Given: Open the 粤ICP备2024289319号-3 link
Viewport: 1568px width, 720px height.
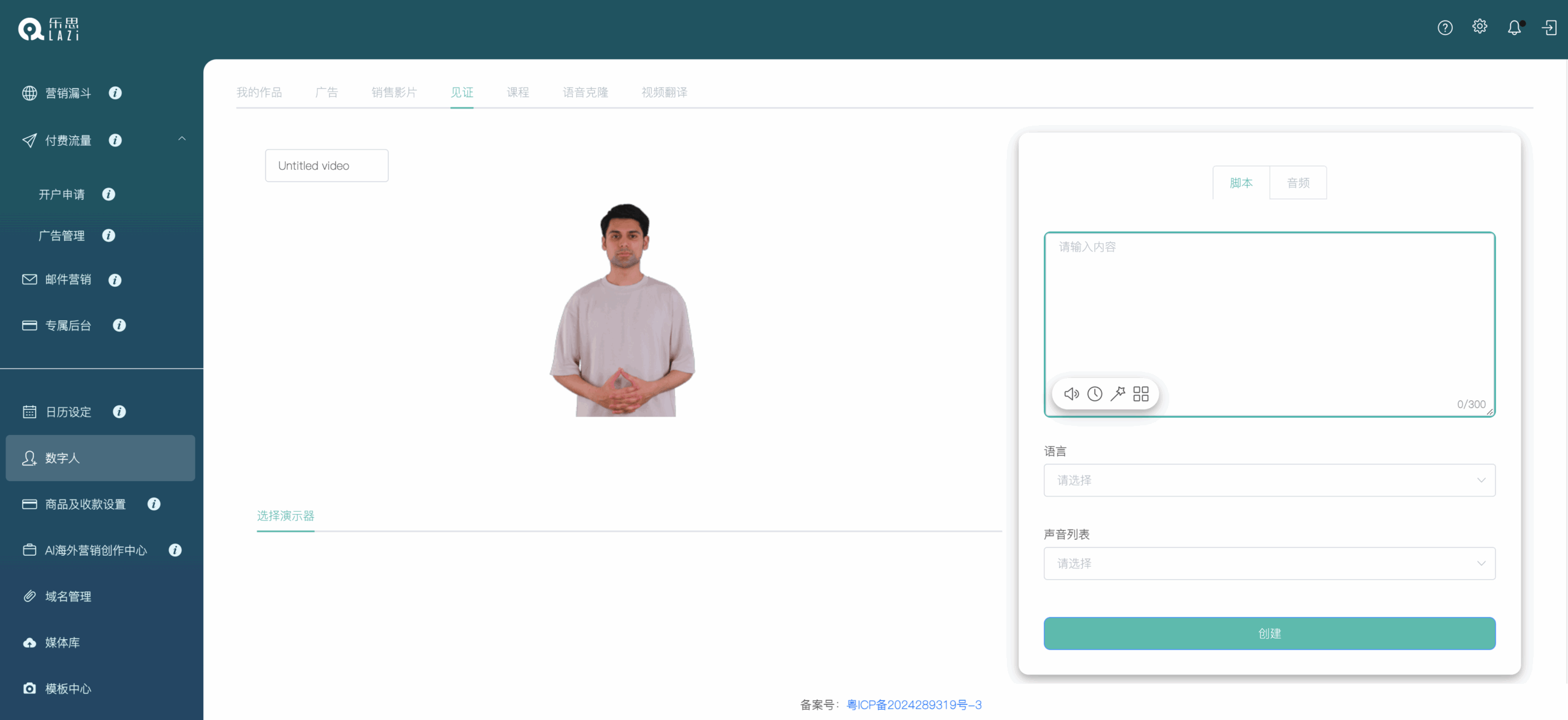Looking at the screenshot, I should [x=914, y=705].
